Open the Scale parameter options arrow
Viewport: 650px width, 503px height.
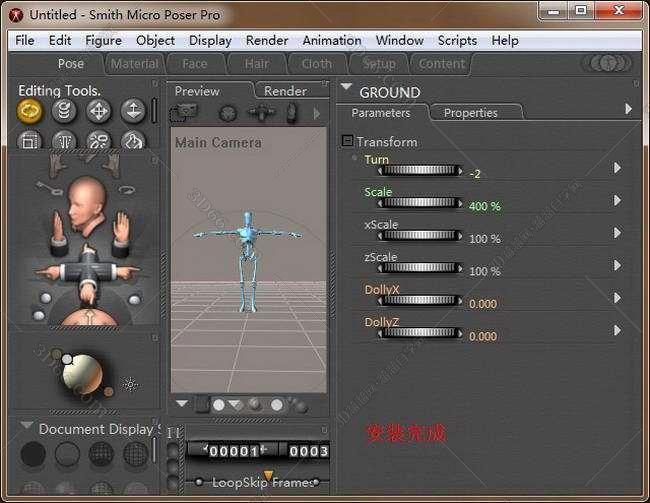(x=617, y=200)
